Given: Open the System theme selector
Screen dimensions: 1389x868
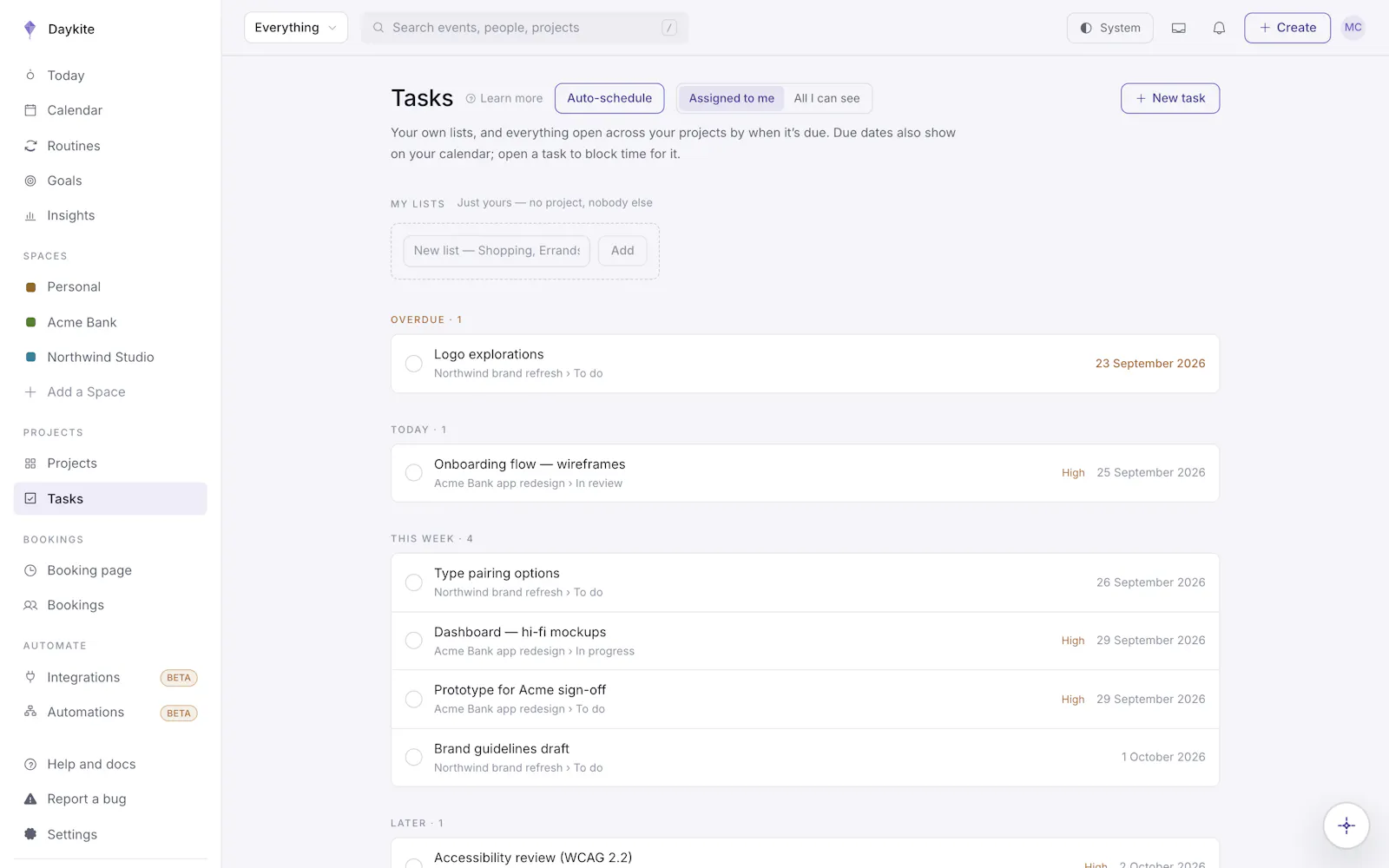Looking at the screenshot, I should coord(1109,28).
